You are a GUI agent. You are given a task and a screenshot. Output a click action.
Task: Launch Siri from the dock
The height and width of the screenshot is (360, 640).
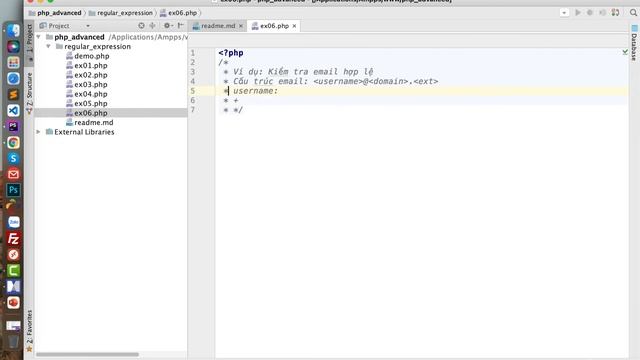(x=13, y=47)
